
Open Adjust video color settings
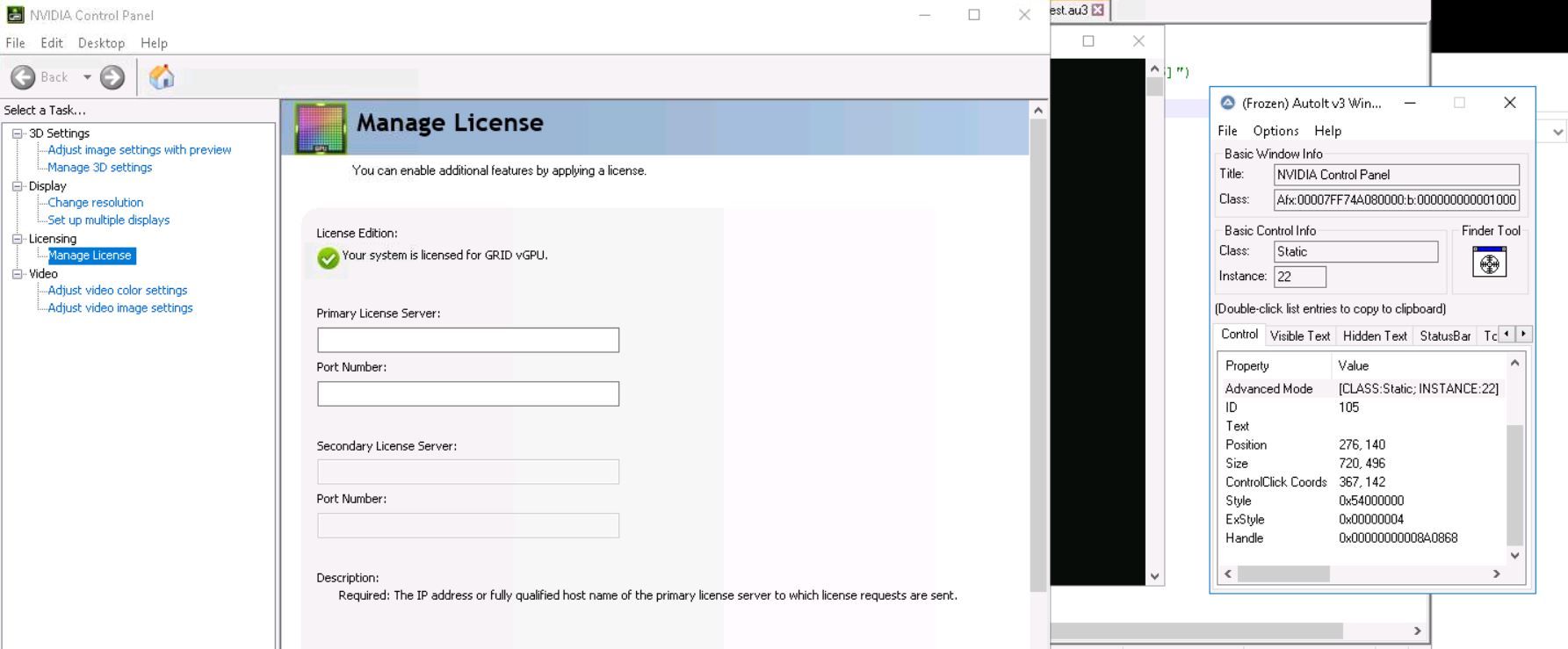(x=118, y=291)
